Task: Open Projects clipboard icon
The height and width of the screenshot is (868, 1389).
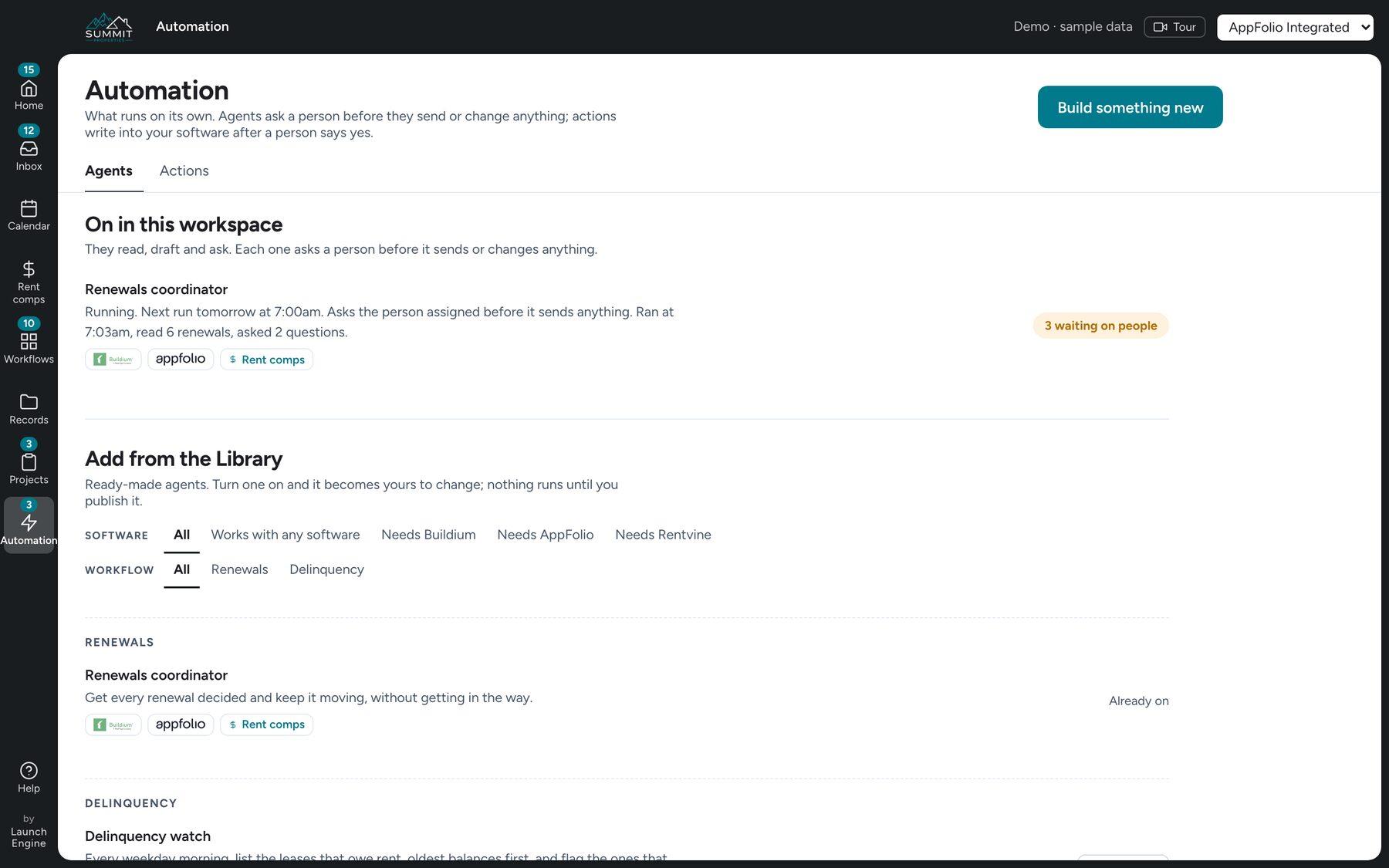Action: (x=29, y=462)
